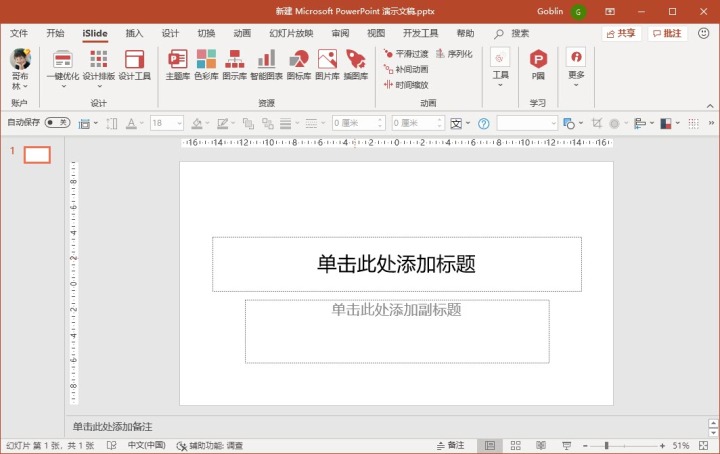The height and width of the screenshot is (454, 720).
Task: Open the help question mark icon
Action: pyautogui.click(x=484, y=123)
